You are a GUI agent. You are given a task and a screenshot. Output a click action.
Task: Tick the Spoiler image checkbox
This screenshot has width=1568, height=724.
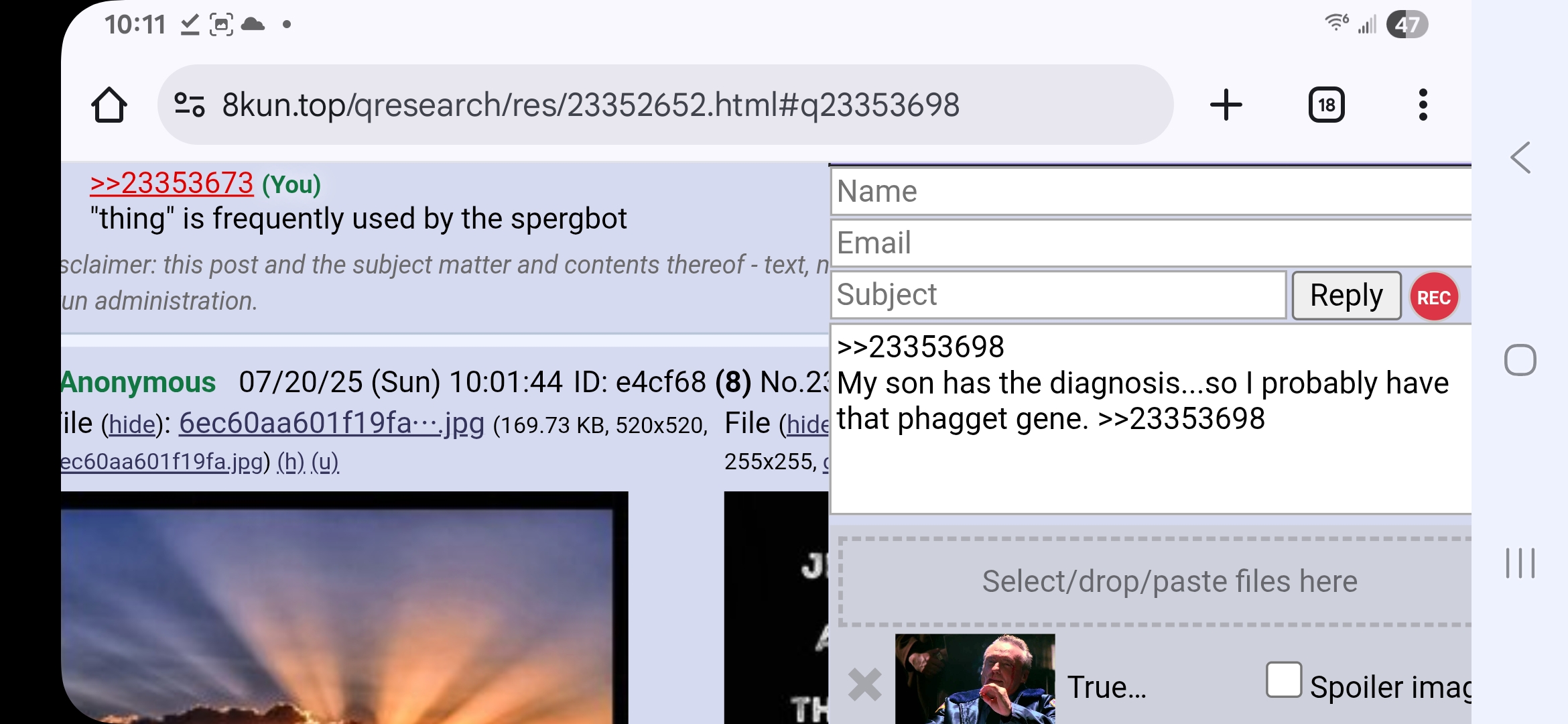(1284, 680)
